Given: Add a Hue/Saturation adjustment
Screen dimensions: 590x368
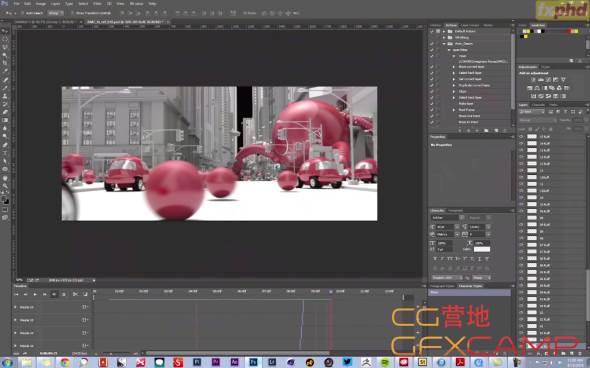Looking at the screenshot, I should click(x=530, y=88).
